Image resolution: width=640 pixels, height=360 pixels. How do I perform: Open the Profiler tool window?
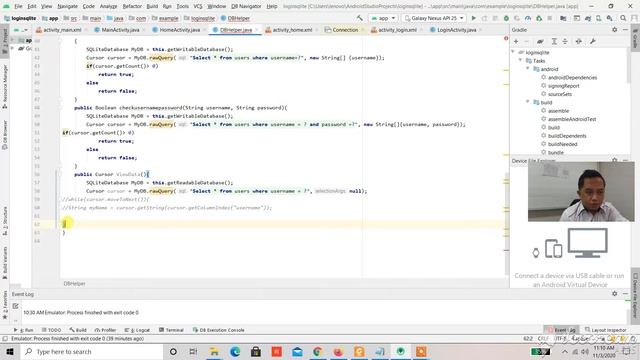click(x=105, y=330)
